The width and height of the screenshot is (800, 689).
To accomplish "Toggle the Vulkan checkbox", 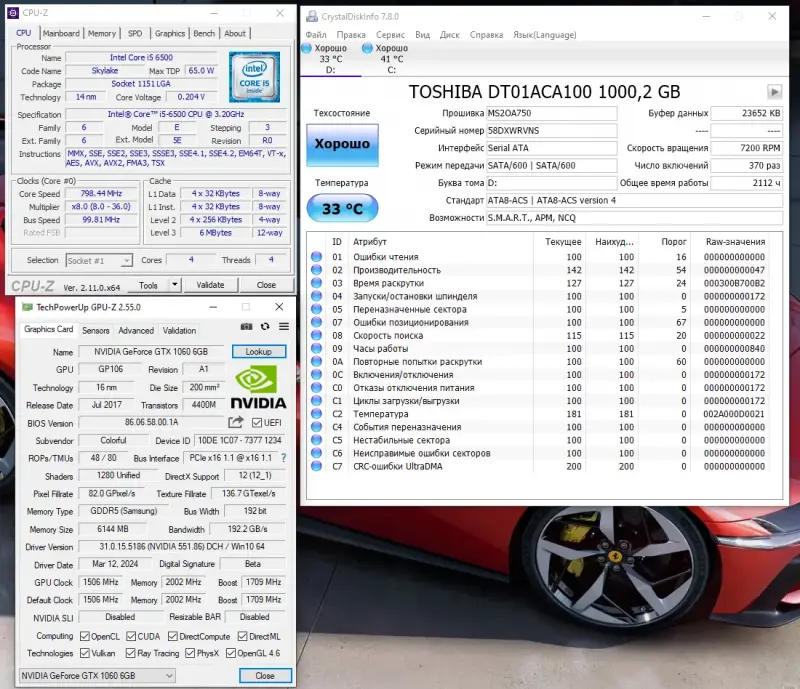I will pyautogui.click(x=85, y=653).
